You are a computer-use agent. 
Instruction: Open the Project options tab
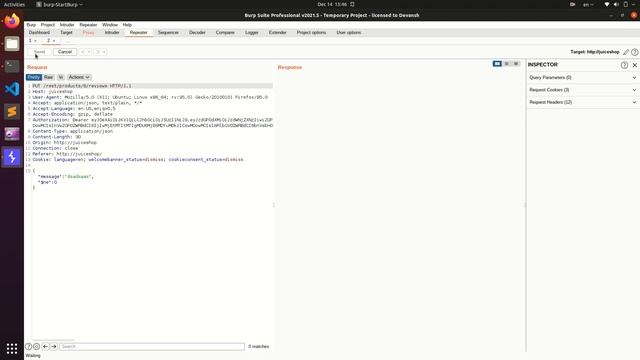coord(311,32)
